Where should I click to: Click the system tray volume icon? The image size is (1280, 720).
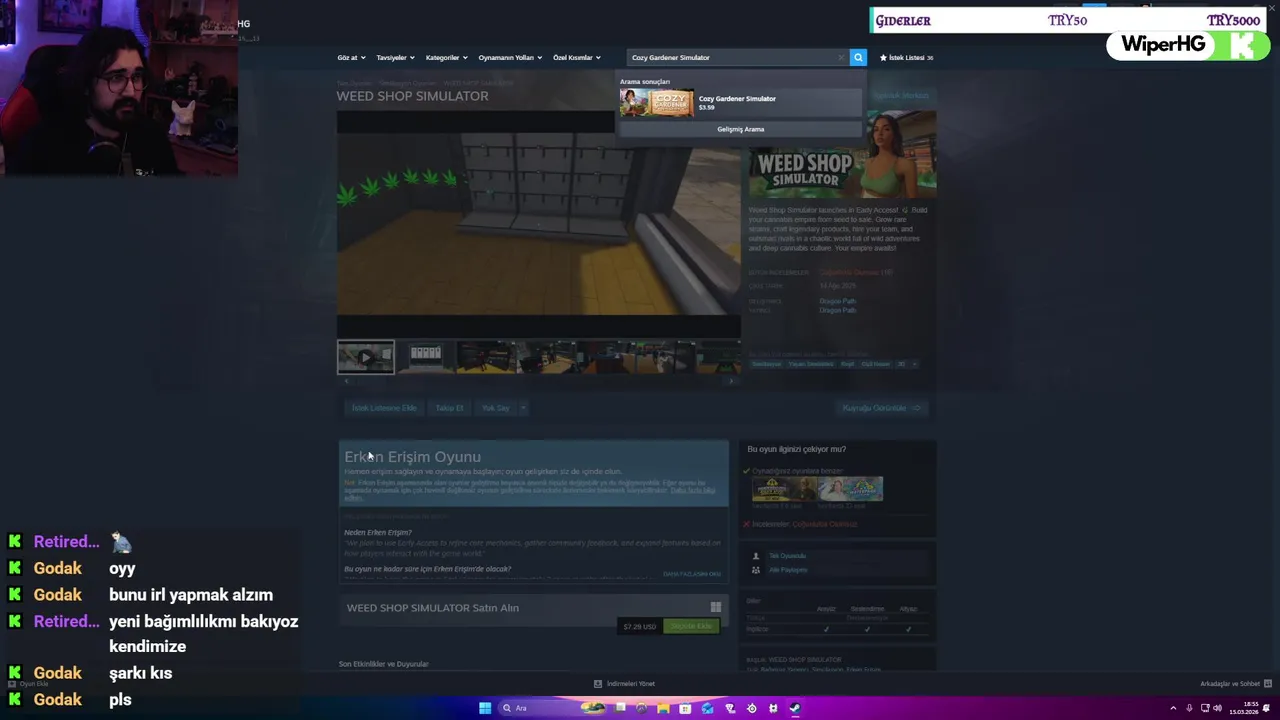[x=1217, y=708]
